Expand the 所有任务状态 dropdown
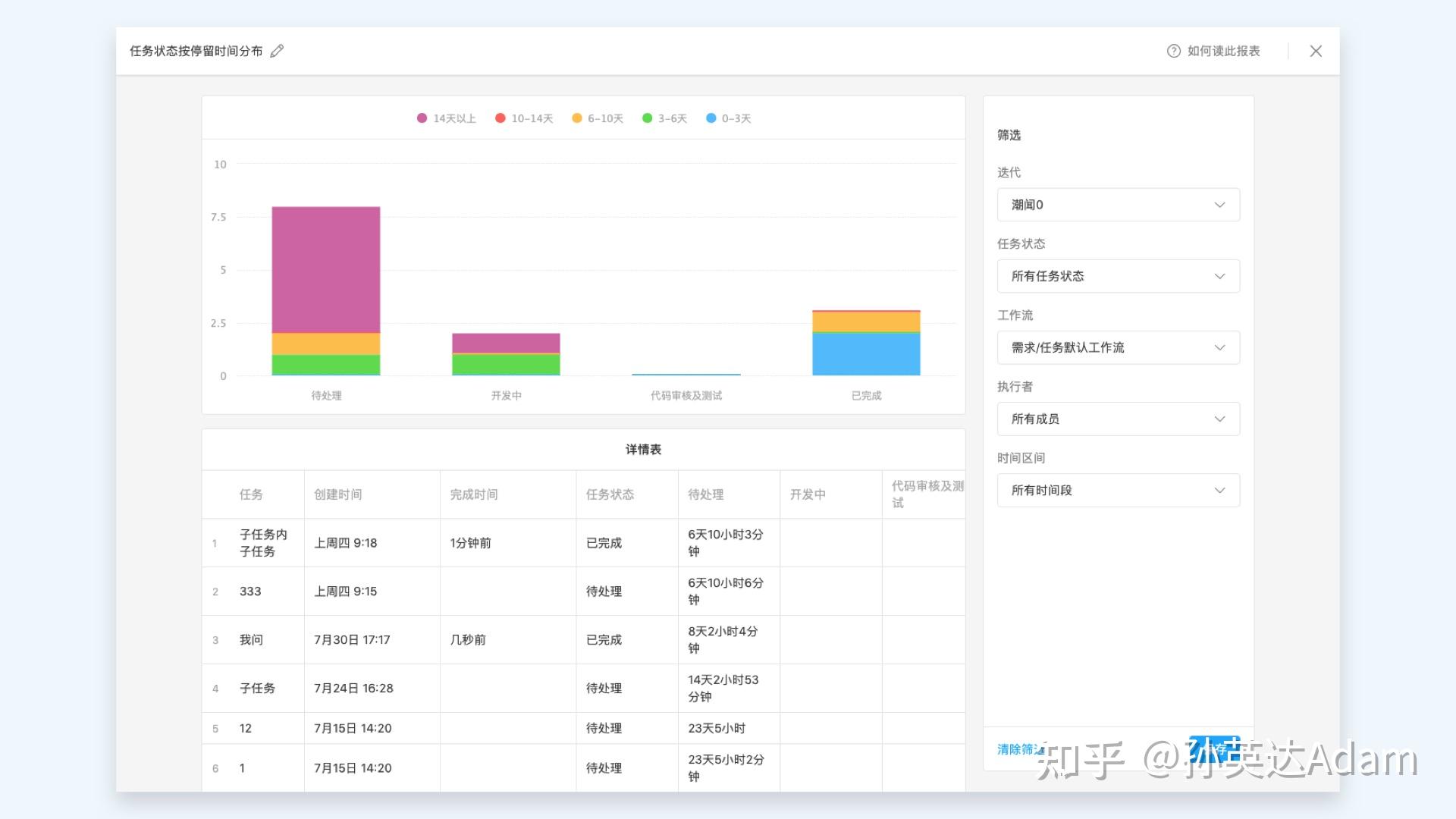Viewport: 1456px width, 819px height. pos(1118,276)
